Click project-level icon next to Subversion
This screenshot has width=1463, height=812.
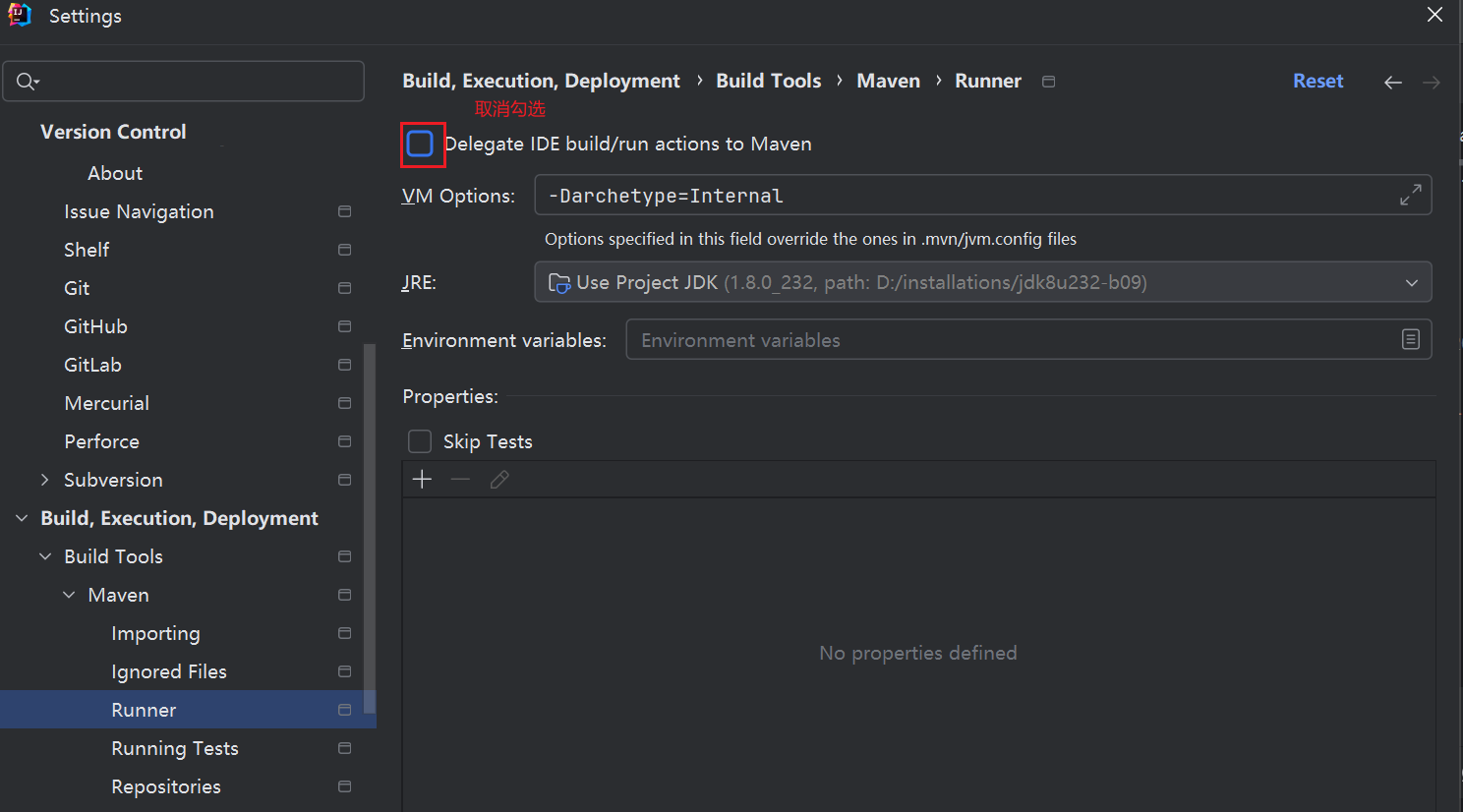pos(345,480)
